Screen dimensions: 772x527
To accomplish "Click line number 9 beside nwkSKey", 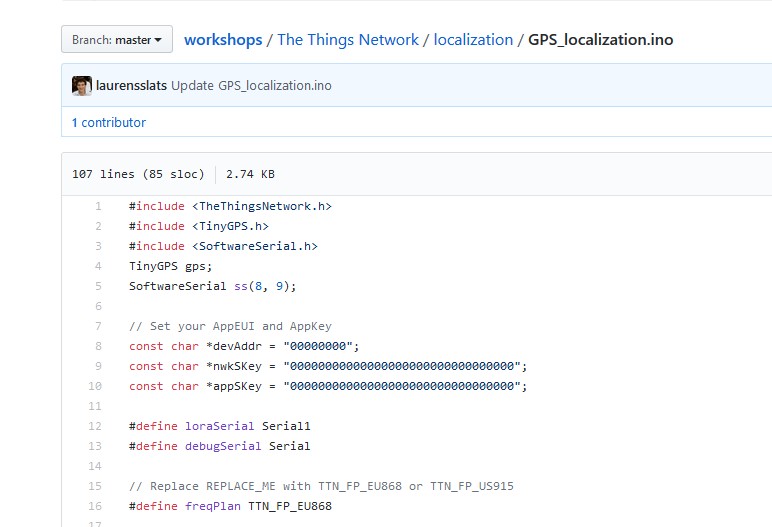I will click(98, 366).
